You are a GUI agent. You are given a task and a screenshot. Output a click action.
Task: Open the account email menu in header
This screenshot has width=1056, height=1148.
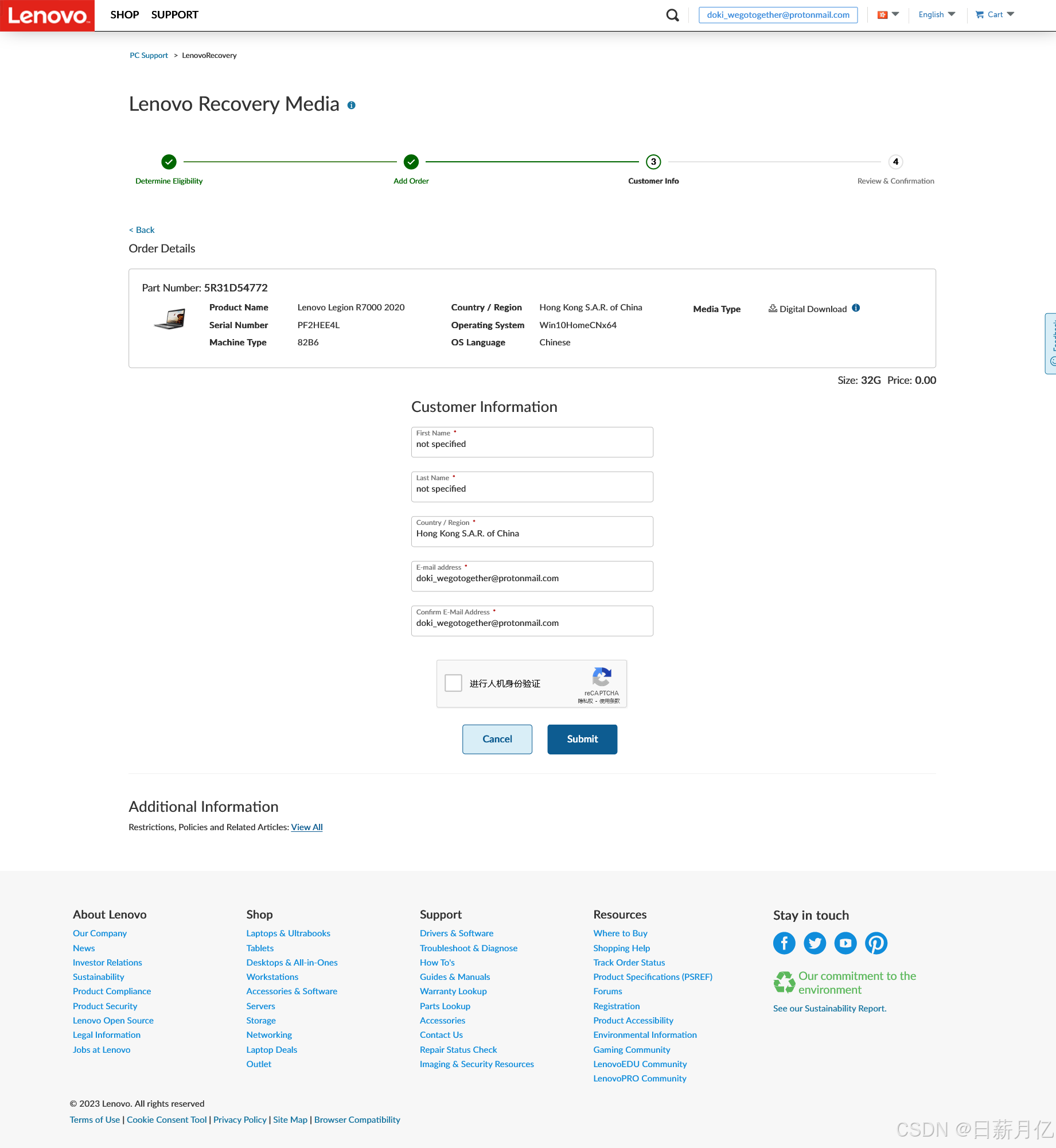pos(778,15)
